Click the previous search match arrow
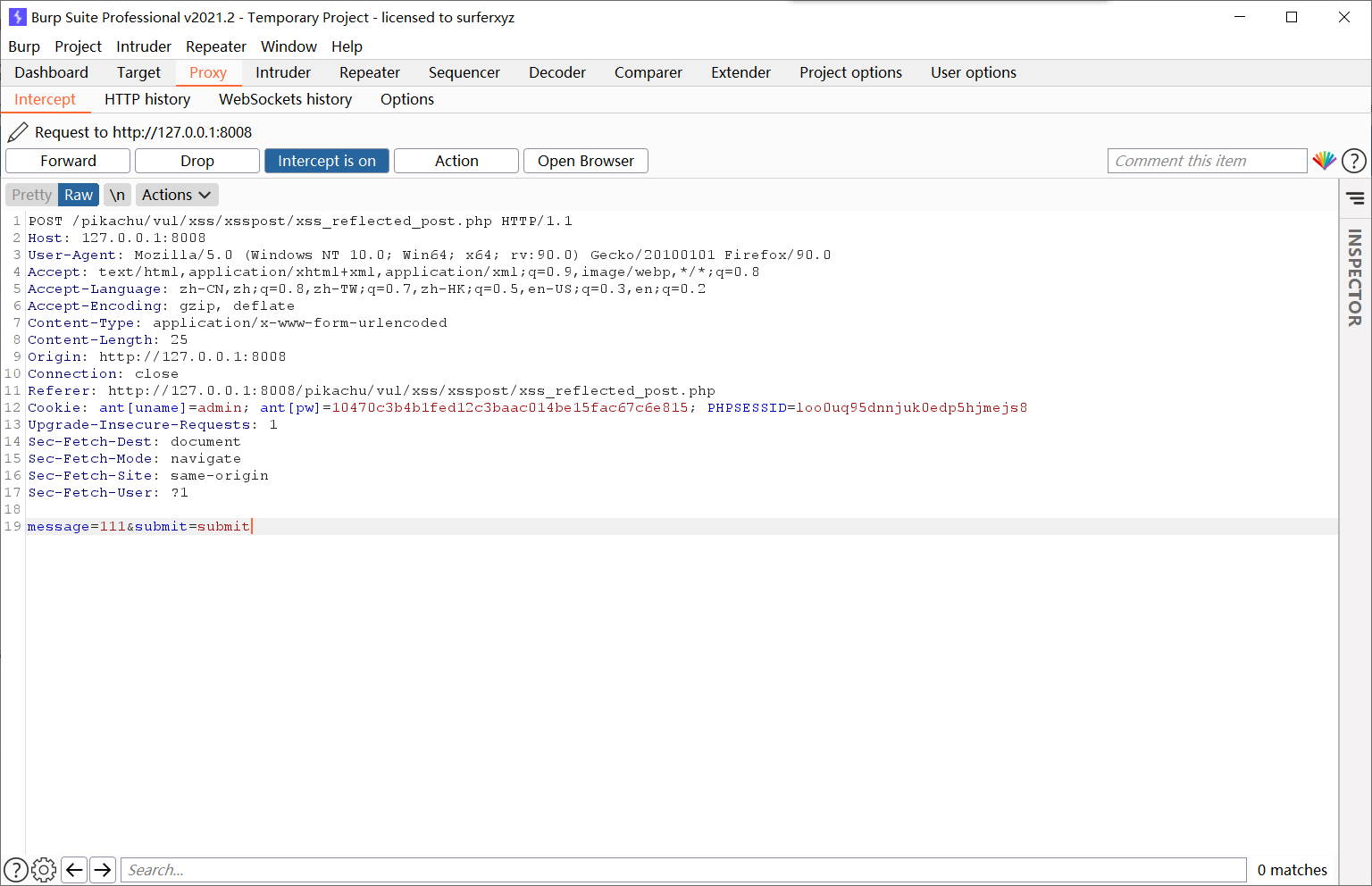The image size is (1372, 886). (x=74, y=869)
